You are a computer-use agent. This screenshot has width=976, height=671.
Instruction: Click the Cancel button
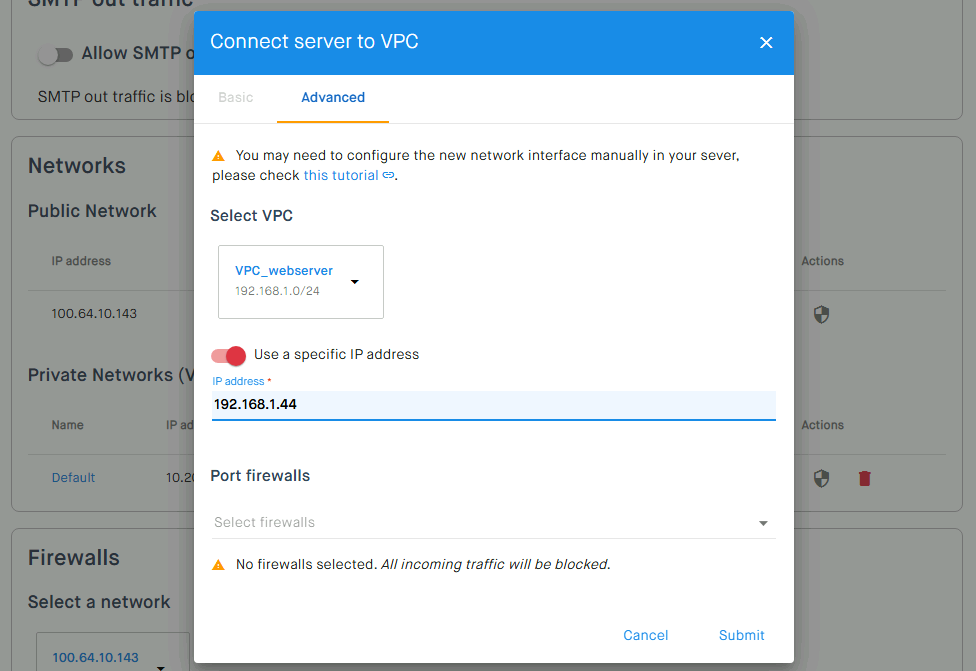645,635
